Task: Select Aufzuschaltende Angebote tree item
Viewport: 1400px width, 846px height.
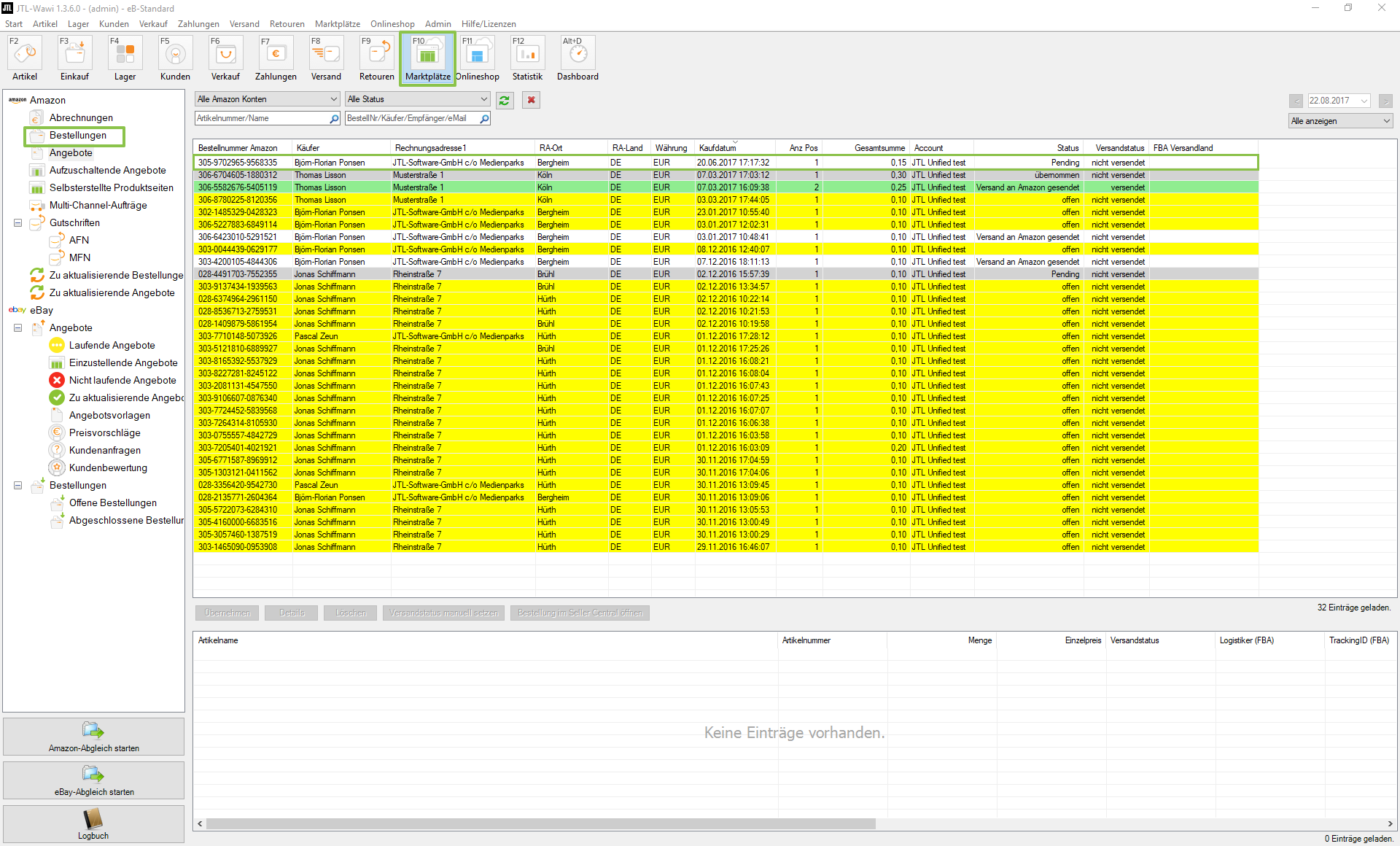Action: pyautogui.click(x=108, y=170)
